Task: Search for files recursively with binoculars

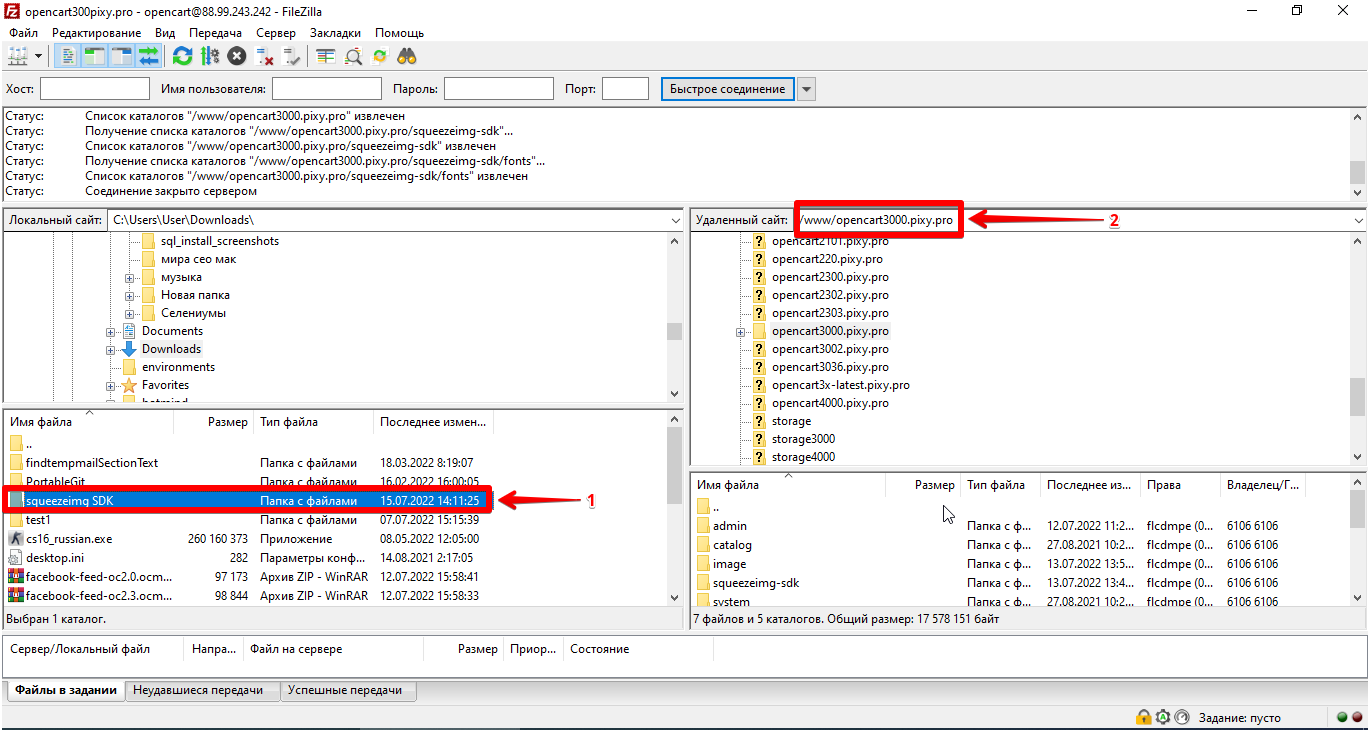Action: click(x=407, y=56)
